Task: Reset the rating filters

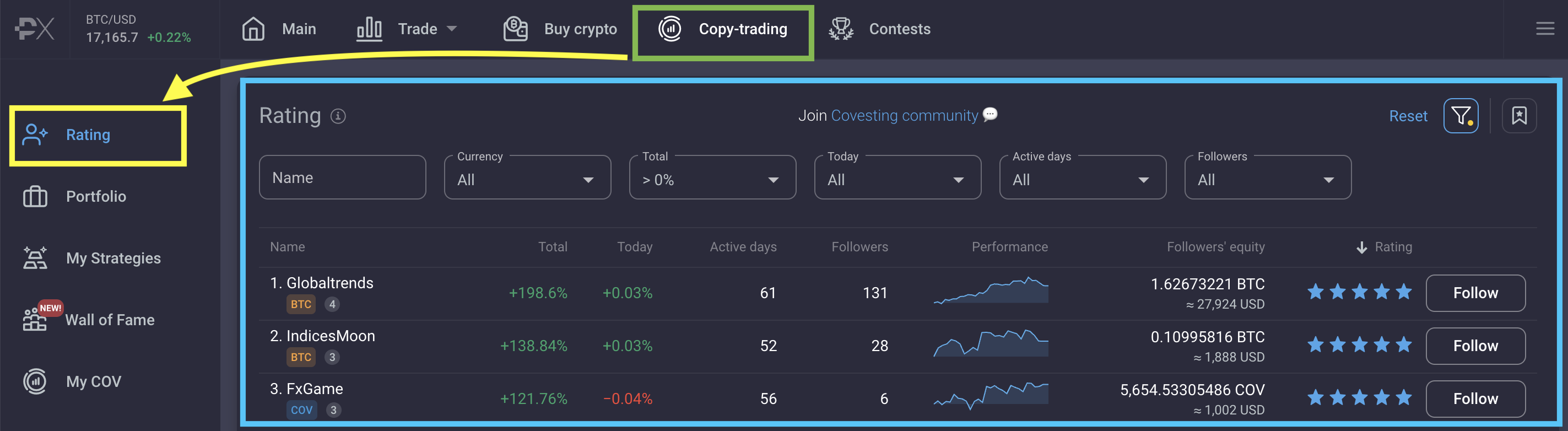Action: (x=1407, y=116)
